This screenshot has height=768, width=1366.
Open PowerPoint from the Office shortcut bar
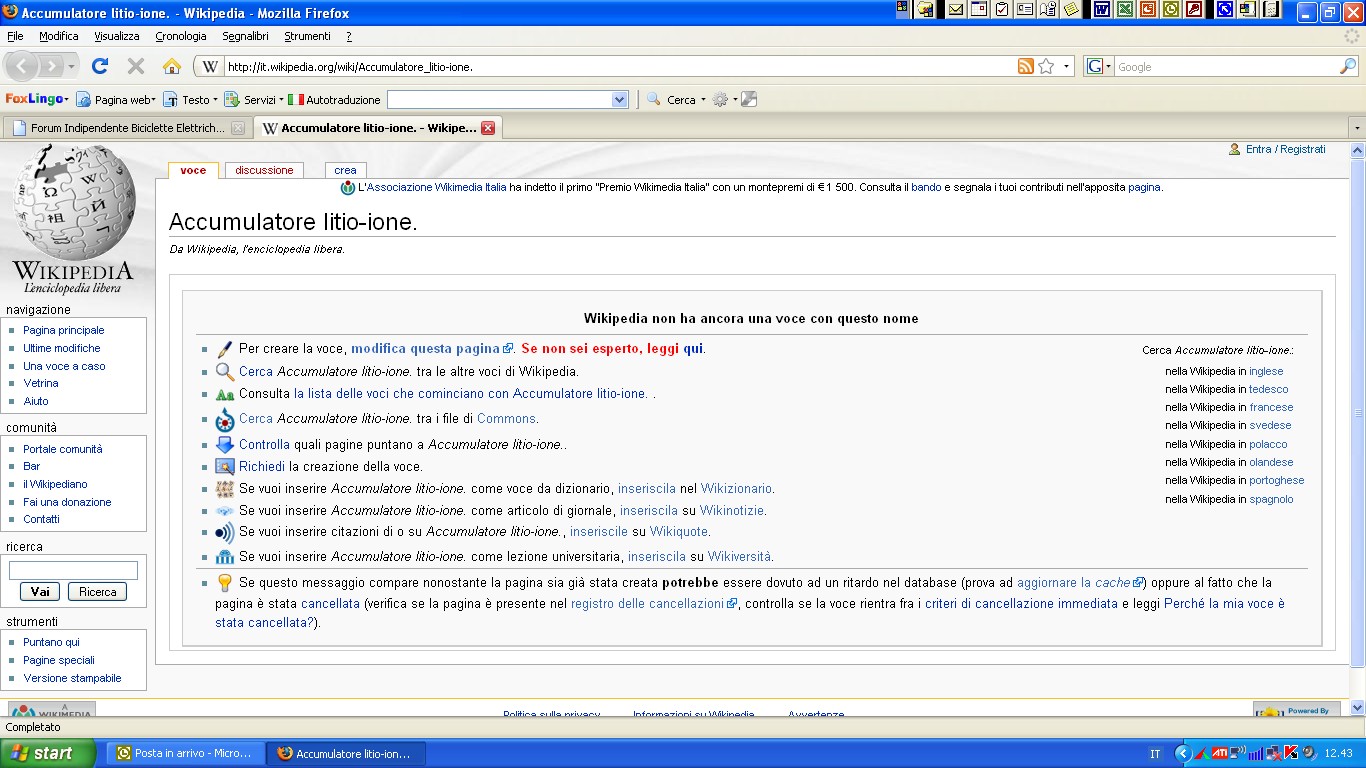click(x=1147, y=9)
